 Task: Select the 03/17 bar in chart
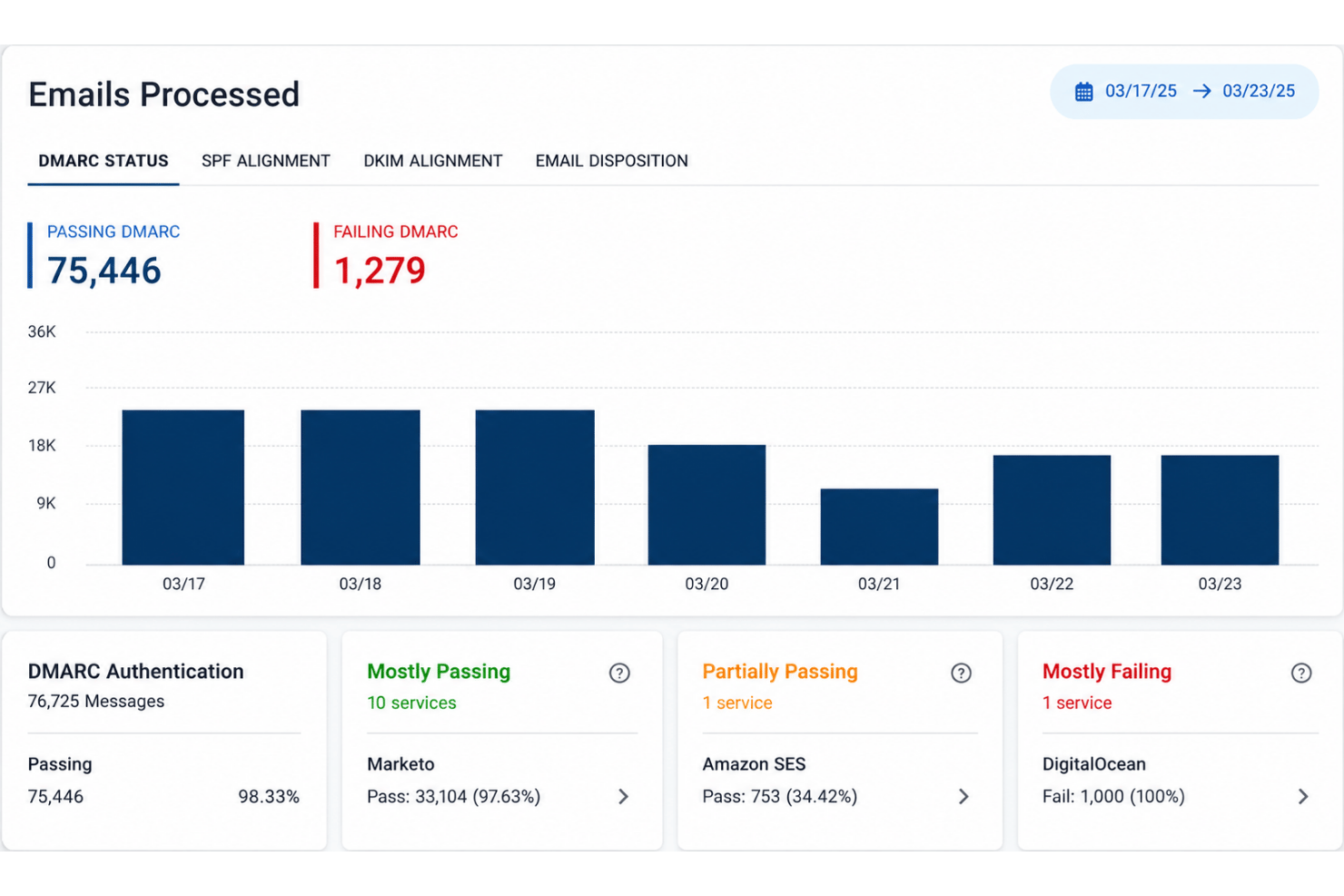pos(183,487)
